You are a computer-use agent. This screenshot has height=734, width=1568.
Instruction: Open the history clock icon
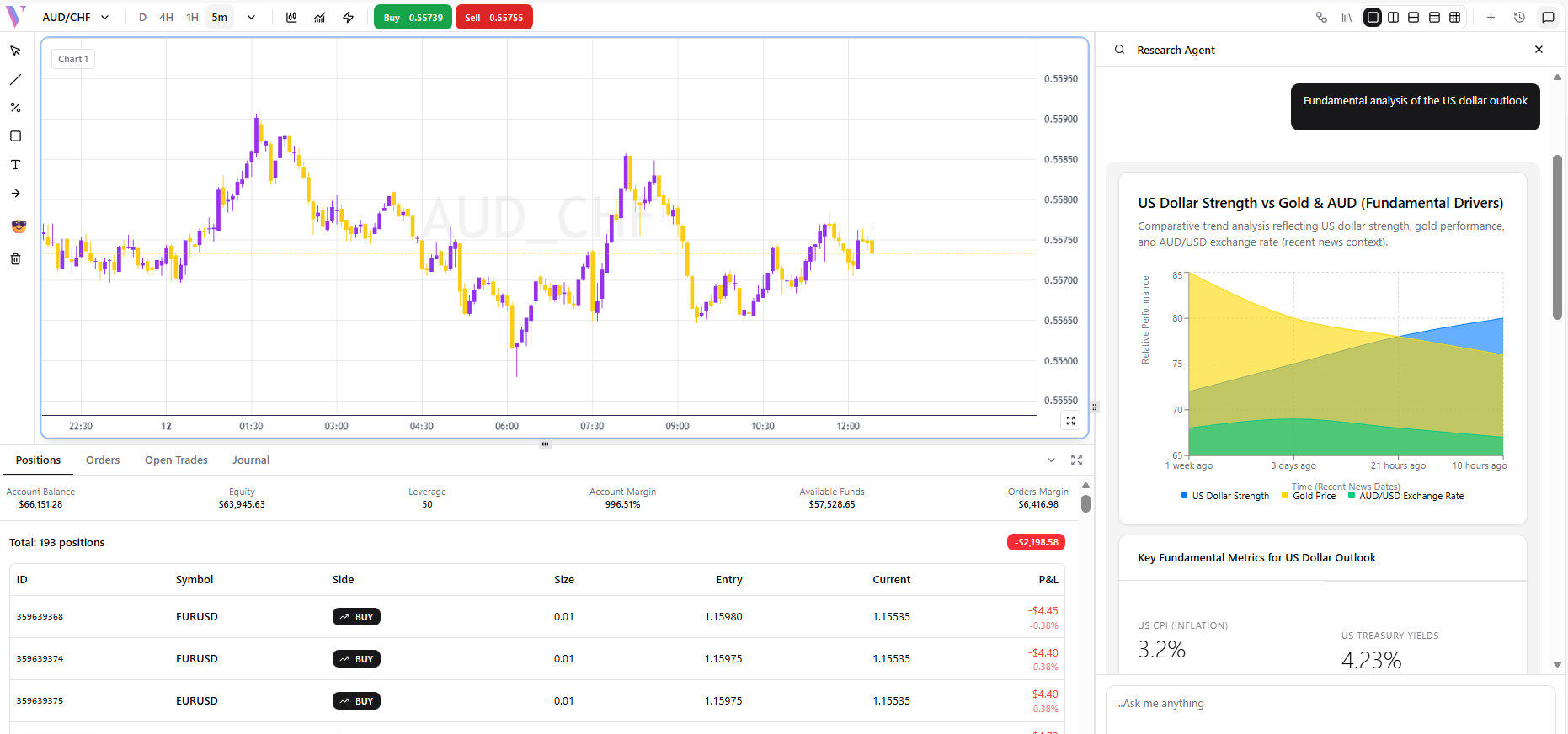(1519, 18)
